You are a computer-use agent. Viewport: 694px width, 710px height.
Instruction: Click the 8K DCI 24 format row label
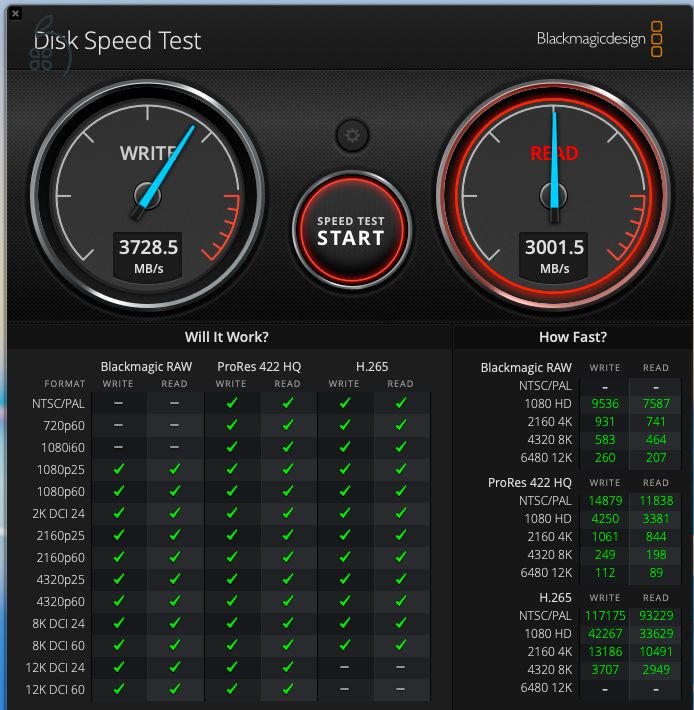point(58,624)
